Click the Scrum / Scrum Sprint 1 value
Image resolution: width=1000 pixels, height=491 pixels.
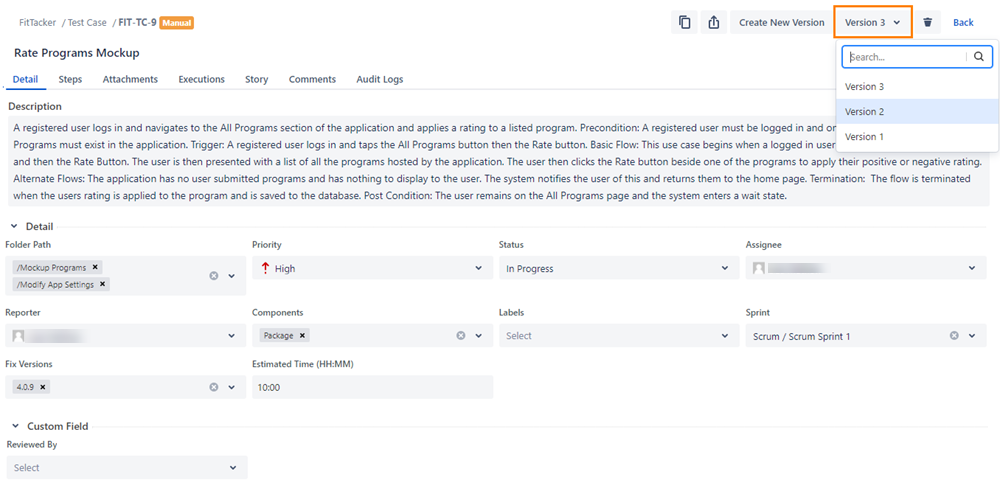click(801, 336)
